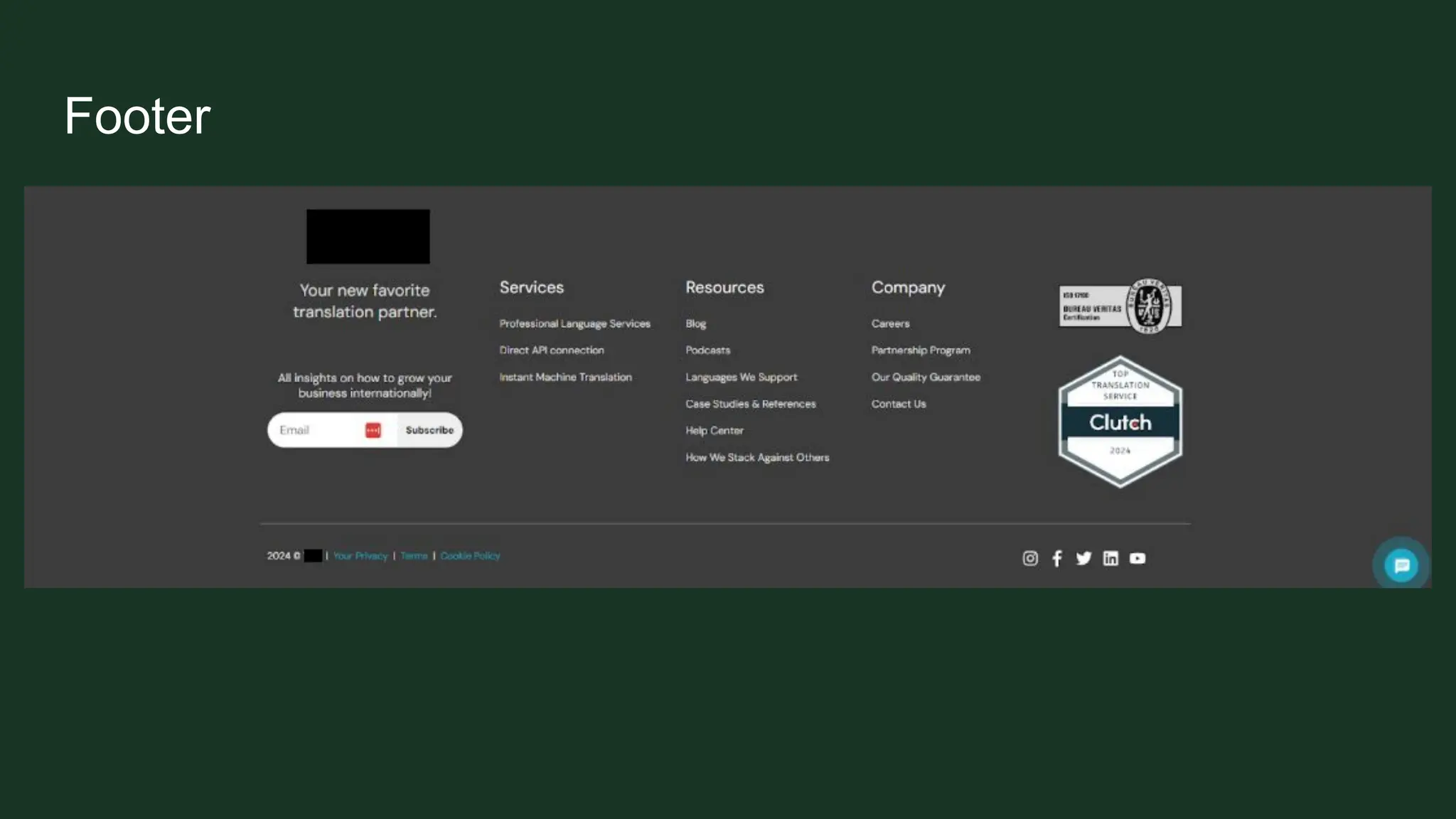The height and width of the screenshot is (819, 1456).
Task: Open the YouTube social icon
Action: [x=1137, y=558]
